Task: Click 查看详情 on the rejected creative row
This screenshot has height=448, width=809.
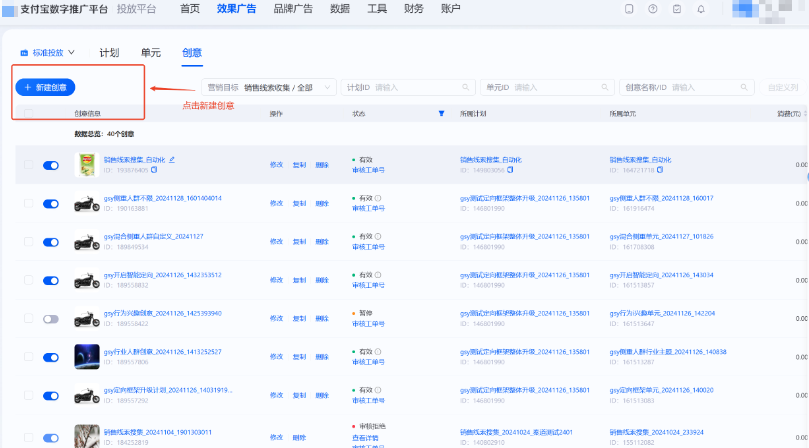Action: tap(365, 438)
